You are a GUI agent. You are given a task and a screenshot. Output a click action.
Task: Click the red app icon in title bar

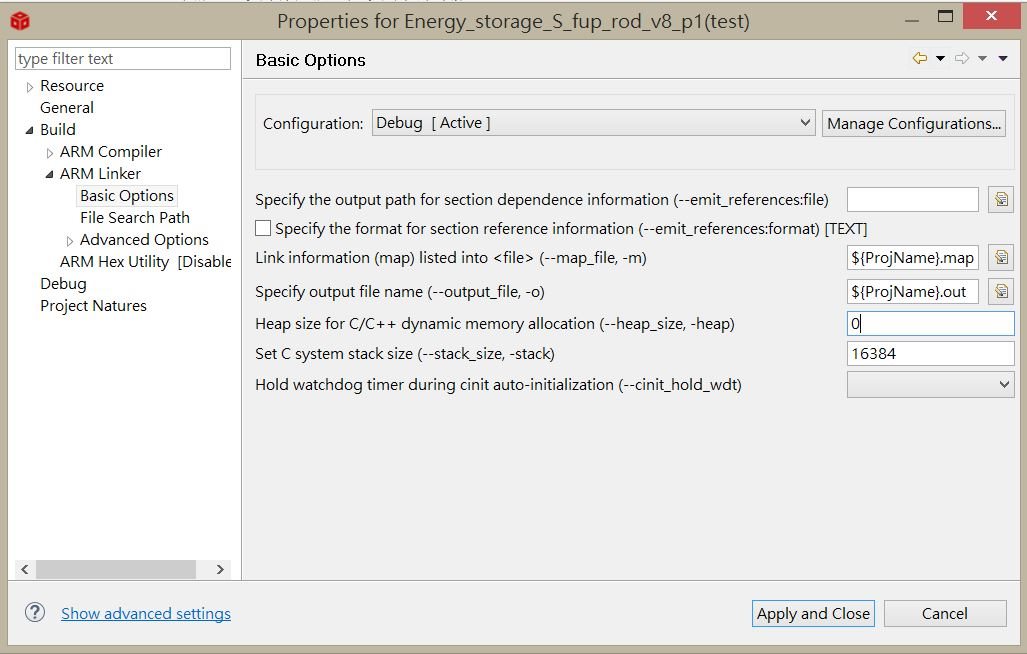coord(19,20)
